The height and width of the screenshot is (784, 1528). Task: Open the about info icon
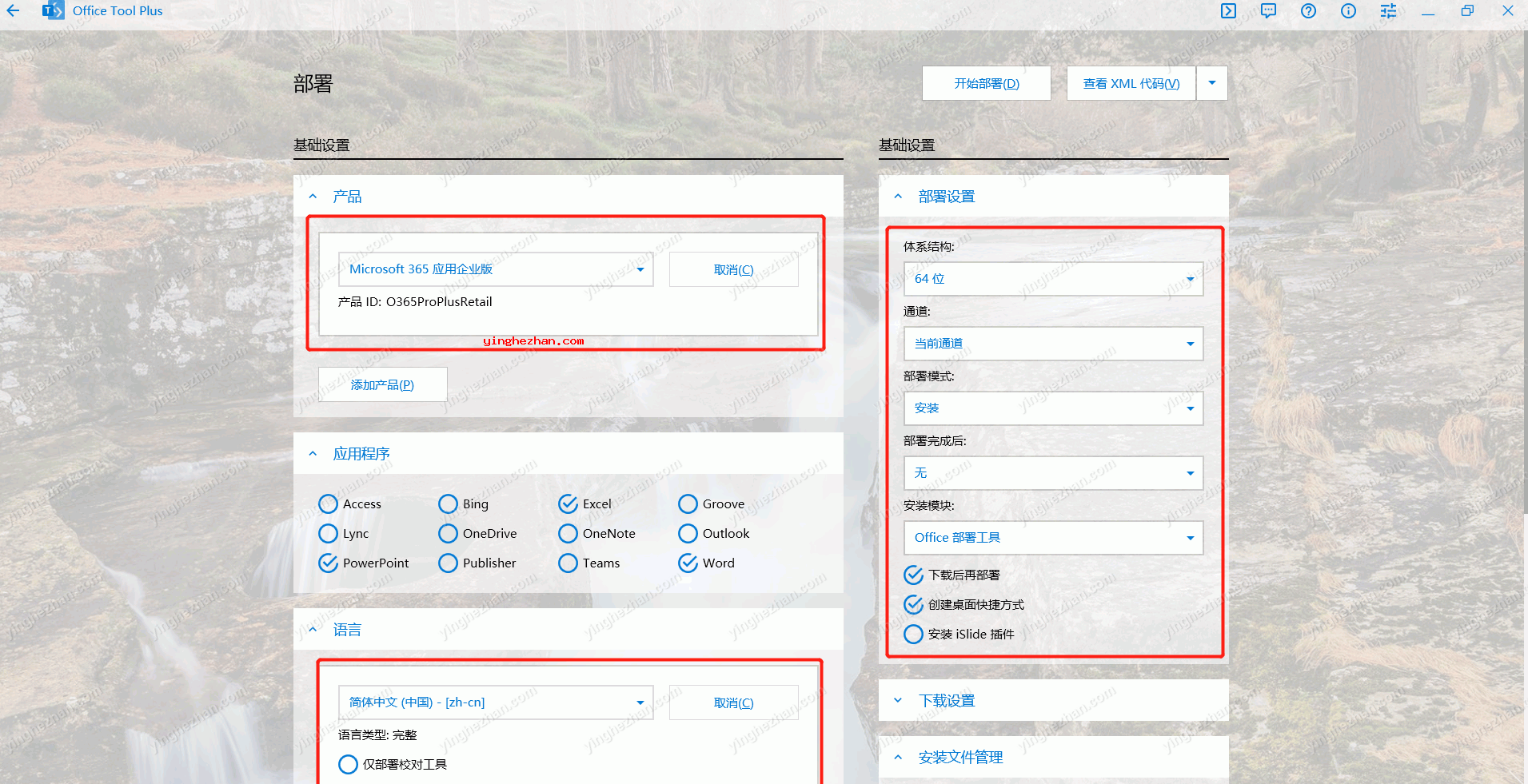pyautogui.click(x=1348, y=11)
